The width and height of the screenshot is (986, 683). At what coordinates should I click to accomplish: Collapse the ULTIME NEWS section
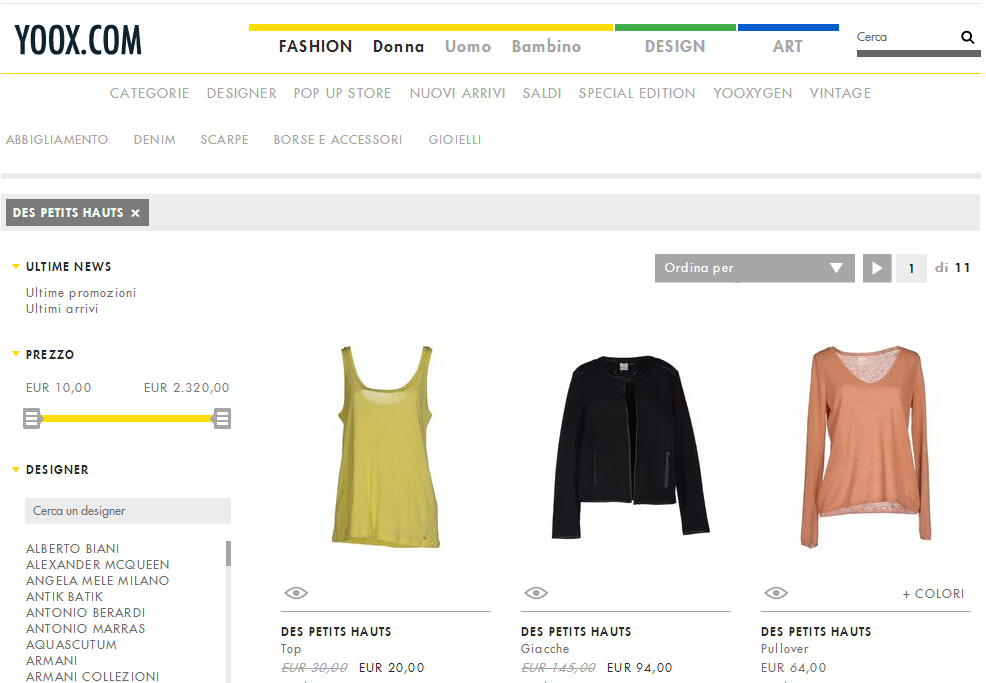(x=16, y=267)
